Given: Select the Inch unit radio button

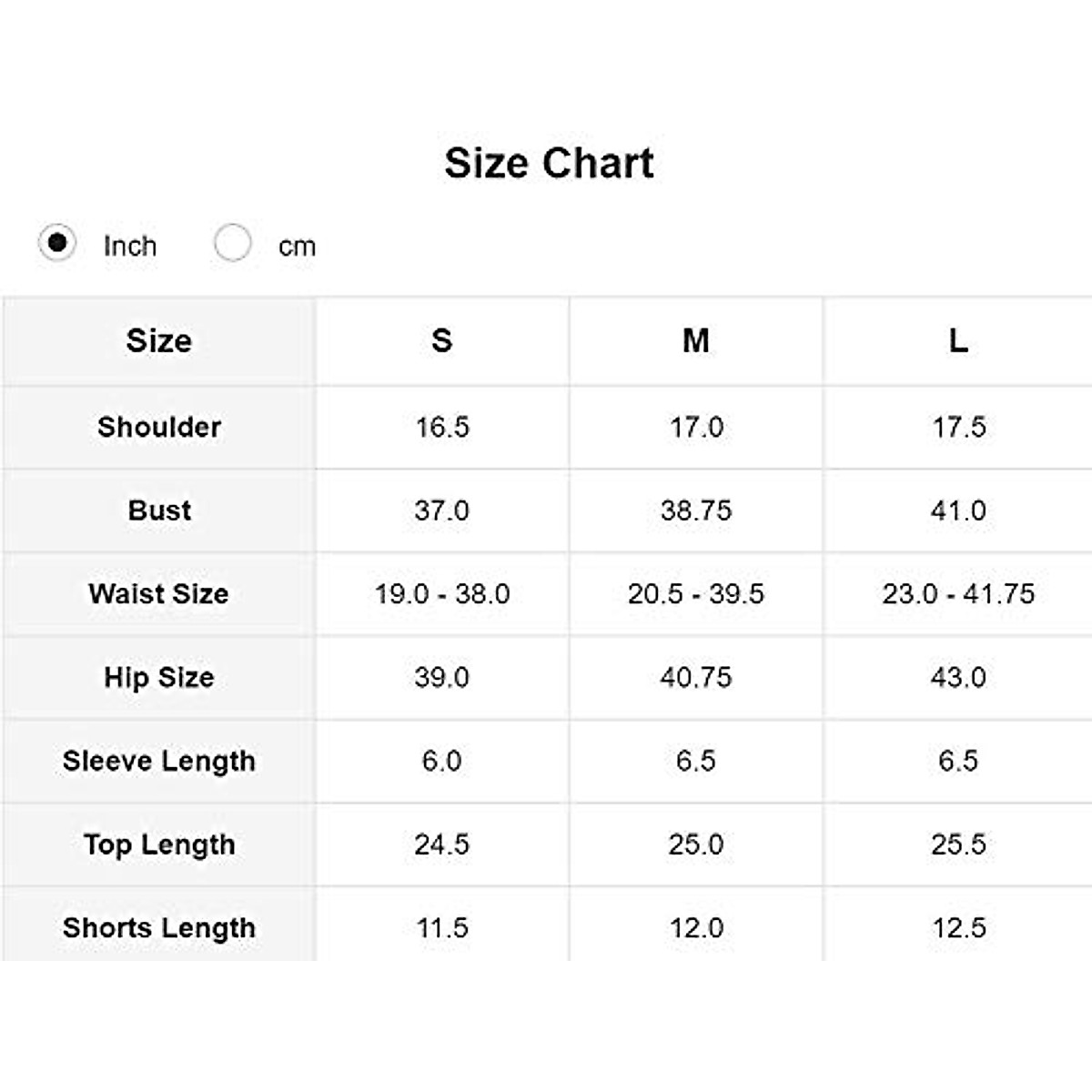Looking at the screenshot, I should coord(57,243).
